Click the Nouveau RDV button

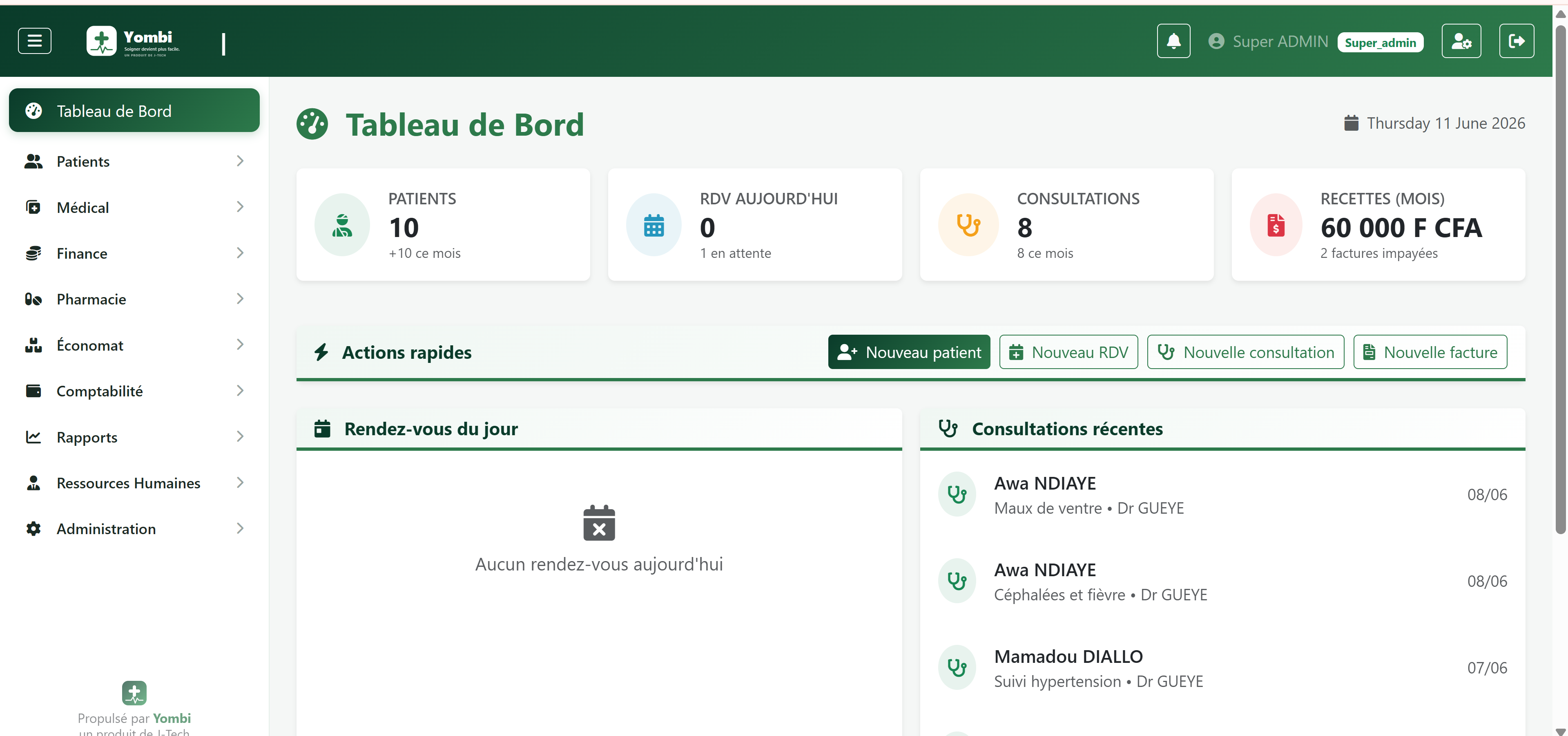pos(1068,351)
